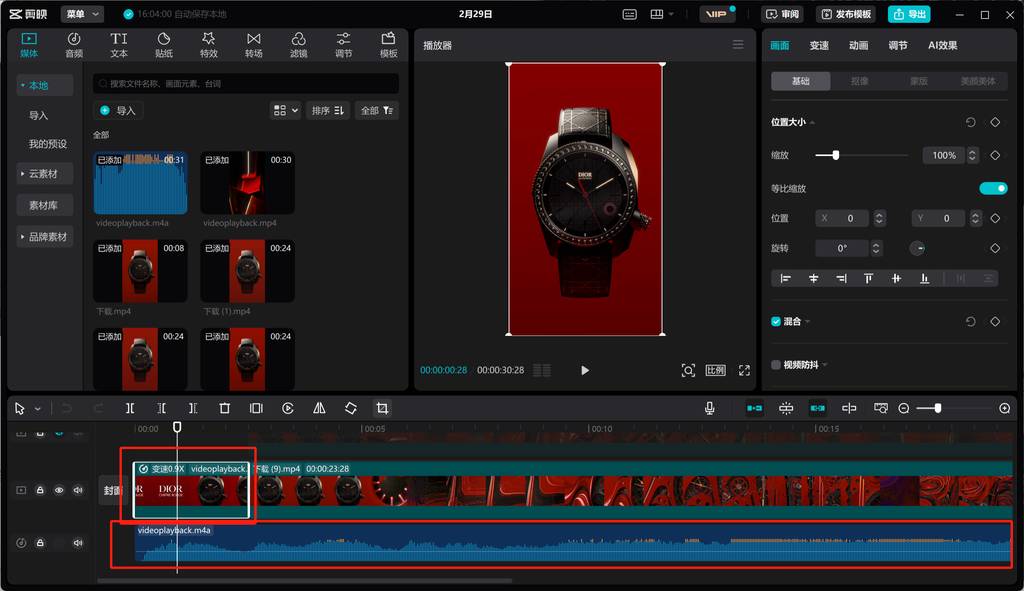This screenshot has height=591, width=1024.
Task: Uncheck the 混合 blend checkbox
Action: 776,321
